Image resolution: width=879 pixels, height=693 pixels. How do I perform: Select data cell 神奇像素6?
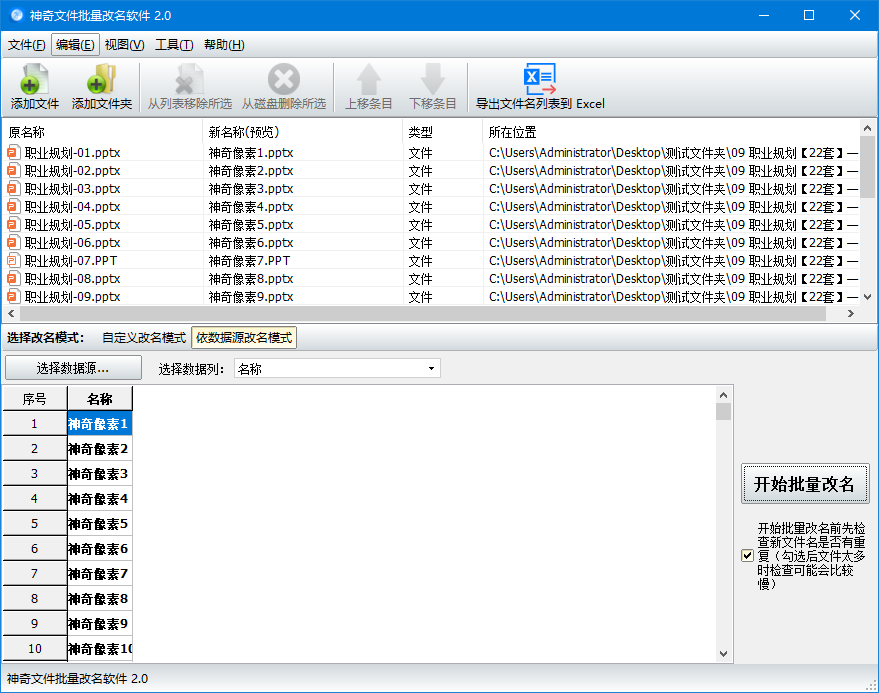pos(100,548)
